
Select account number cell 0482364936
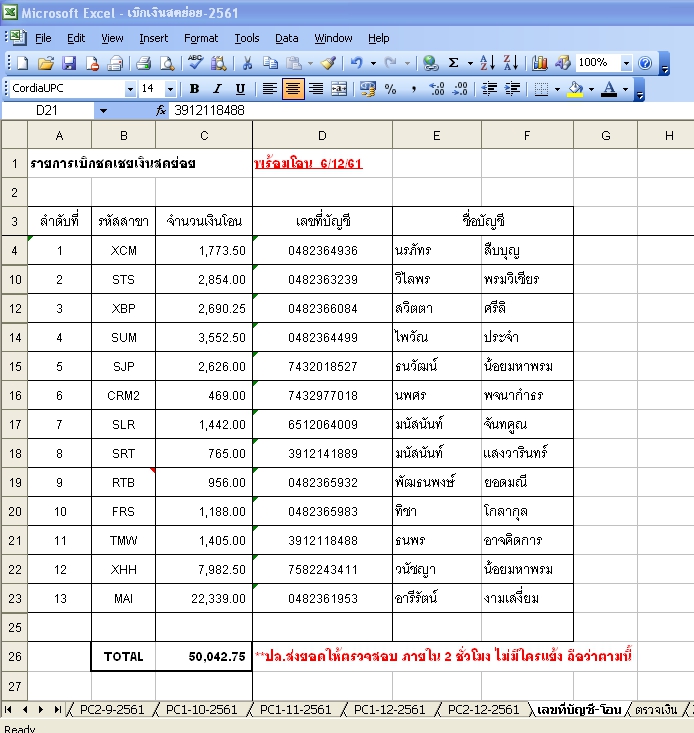tap(322, 251)
